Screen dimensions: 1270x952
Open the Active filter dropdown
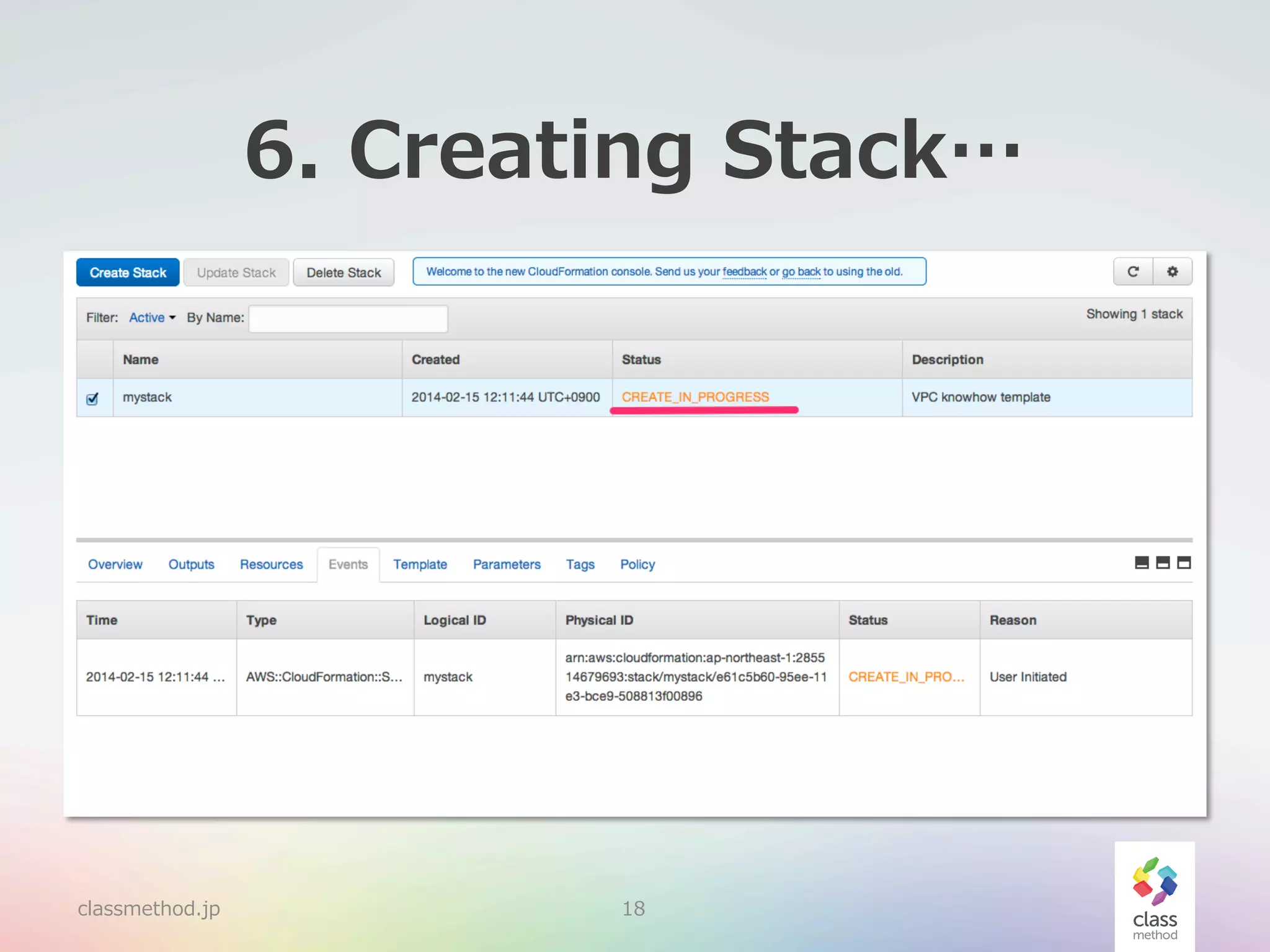[x=152, y=317]
